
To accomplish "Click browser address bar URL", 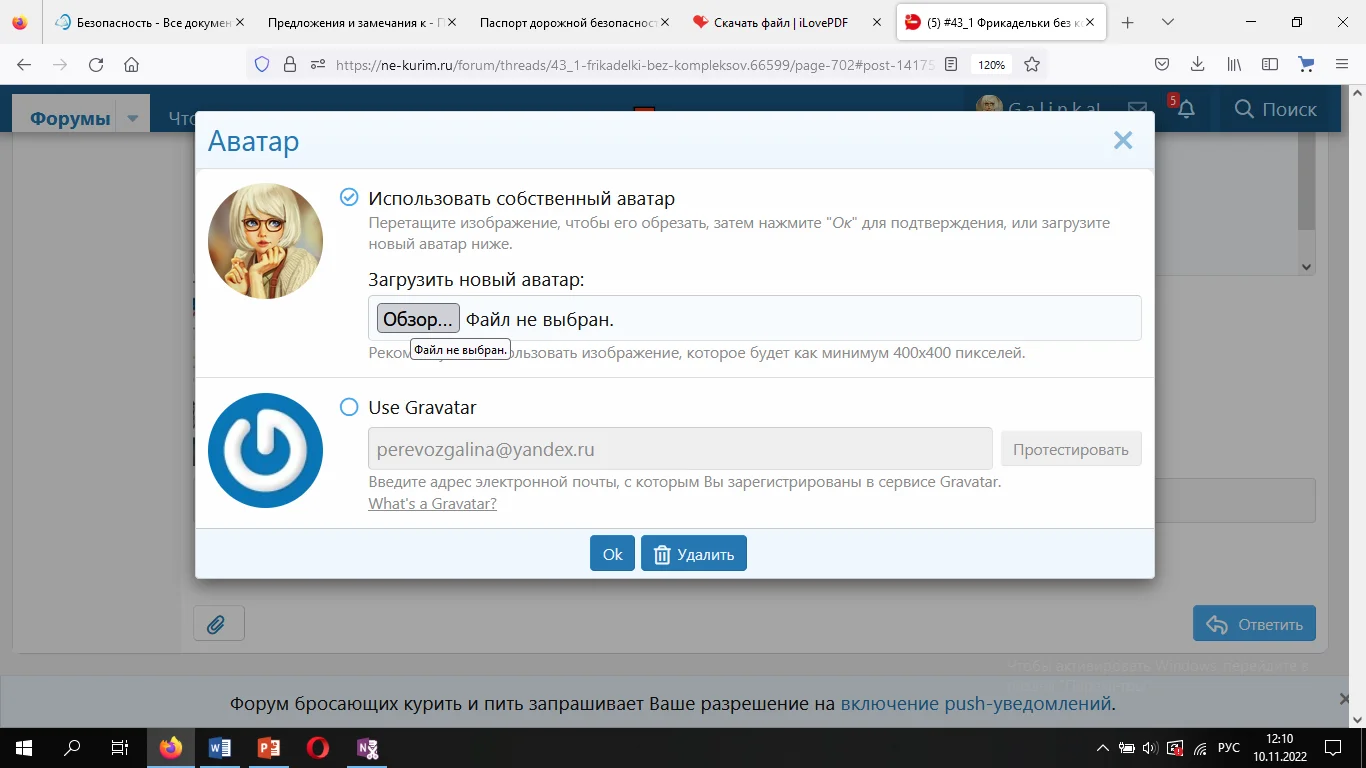I will tap(635, 64).
